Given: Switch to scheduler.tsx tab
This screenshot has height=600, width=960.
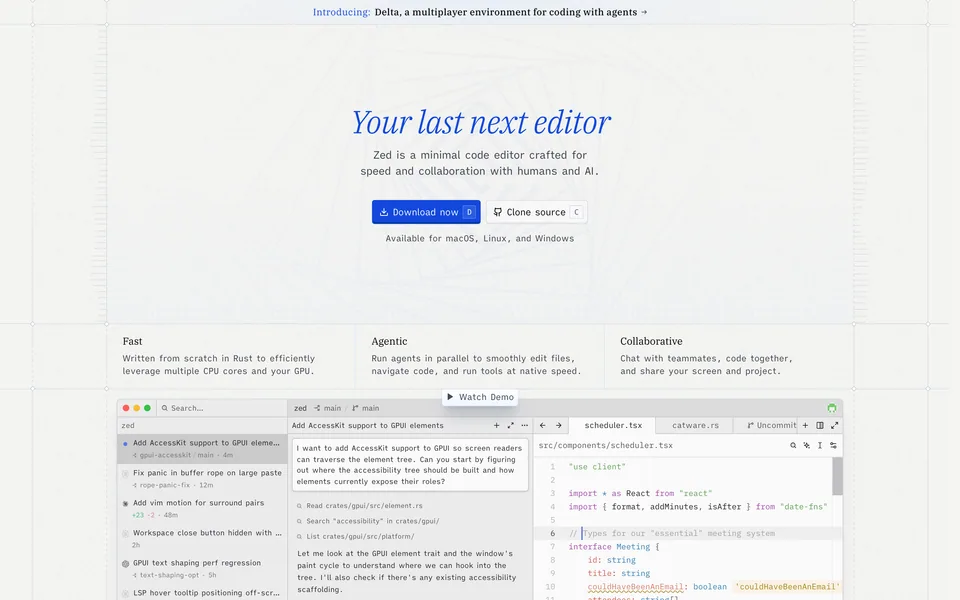Looking at the screenshot, I should [613, 425].
